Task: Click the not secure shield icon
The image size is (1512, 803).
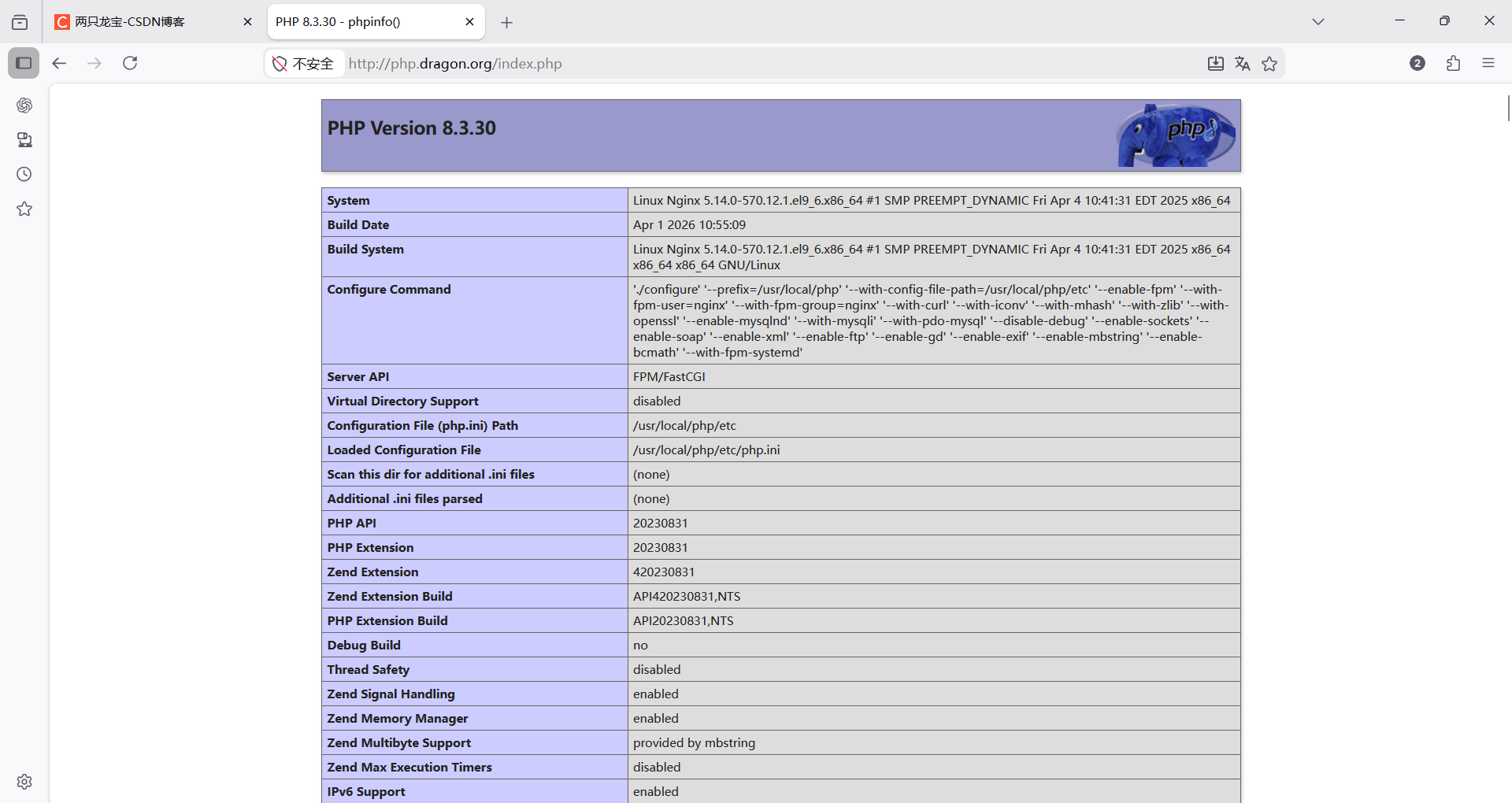Action: point(280,64)
